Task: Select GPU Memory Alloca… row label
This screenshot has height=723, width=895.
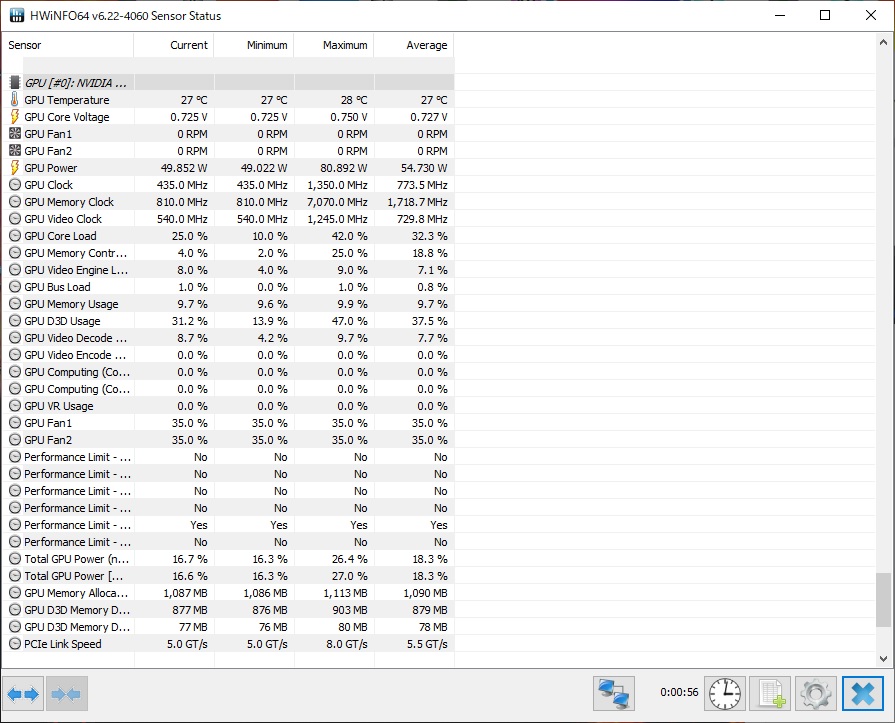Action: coord(76,593)
